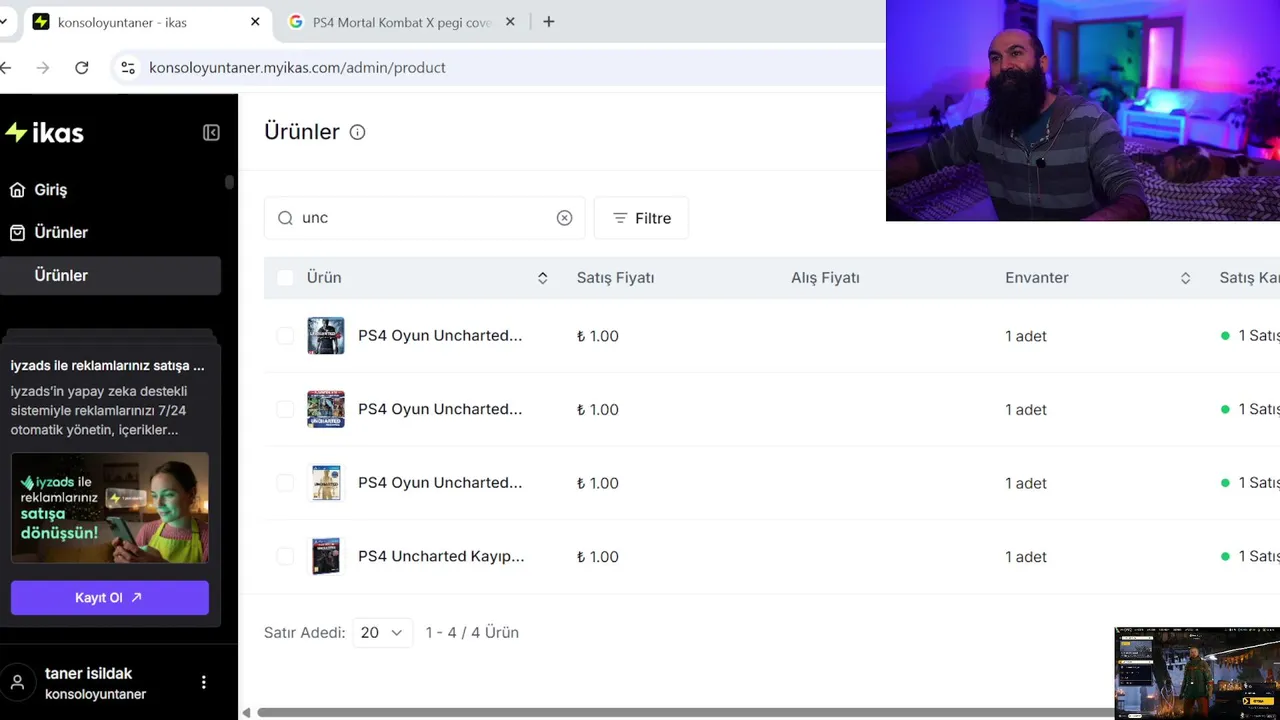Image resolution: width=1280 pixels, height=720 pixels.
Task: Open the Ürünler info icon
Action: [x=357, y=132]
